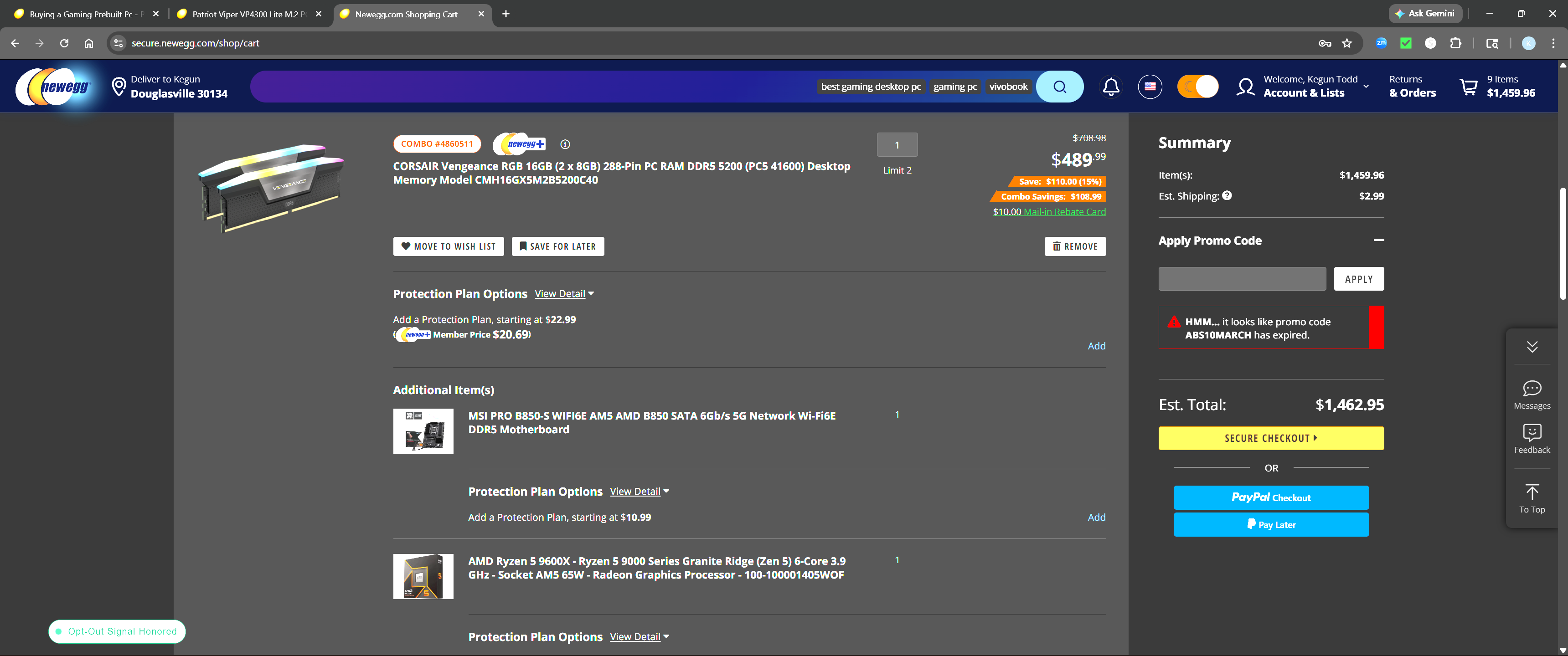Open the US flag country selector
This screenshot has height=656, width=1568.
pyautogui.click(x=1149, y=87)
